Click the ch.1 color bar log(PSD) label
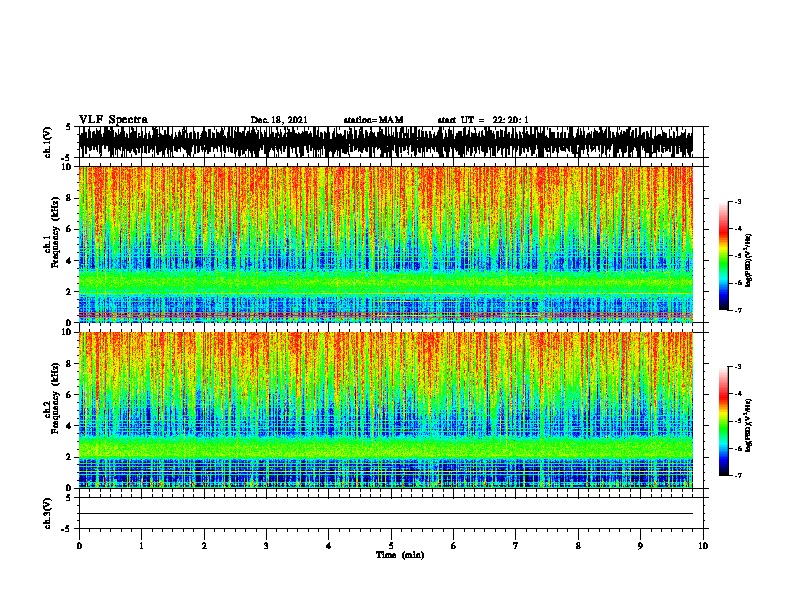Viewport: 792px width, 612px height. [748, 261]
